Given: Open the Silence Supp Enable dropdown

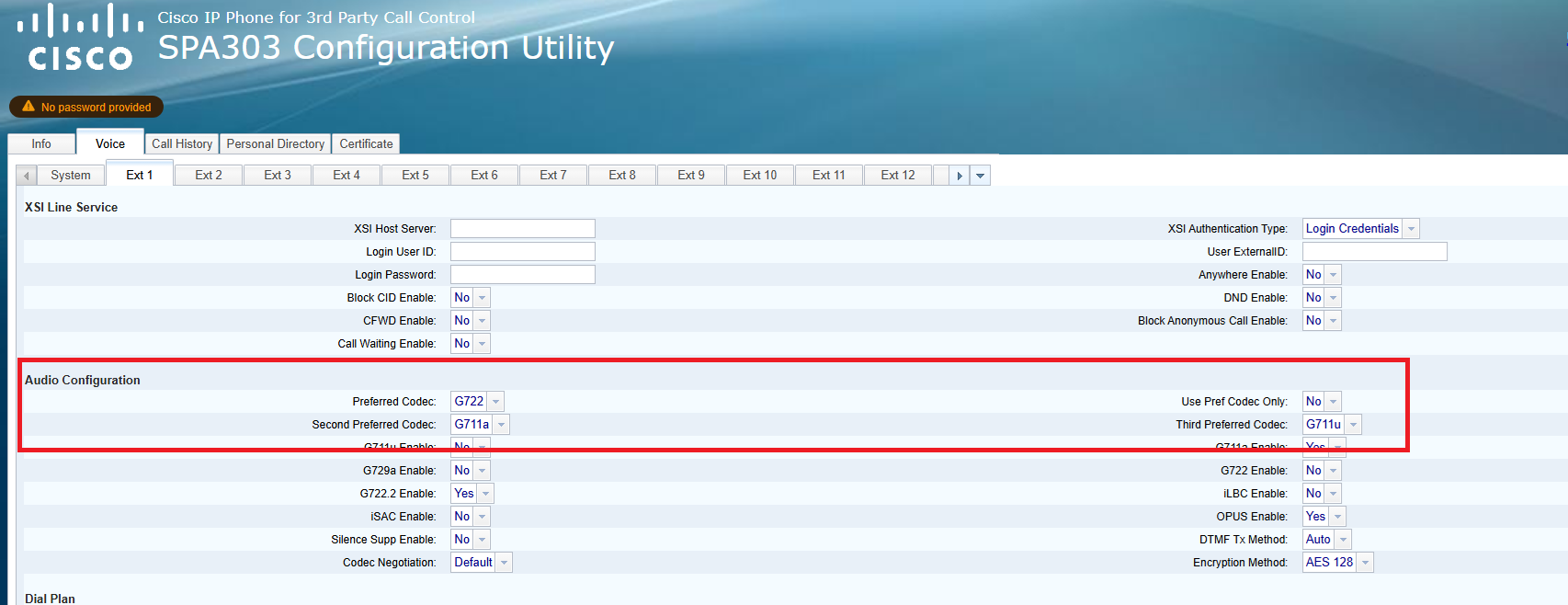Looking at the screenshot, I should click(470, 539).
